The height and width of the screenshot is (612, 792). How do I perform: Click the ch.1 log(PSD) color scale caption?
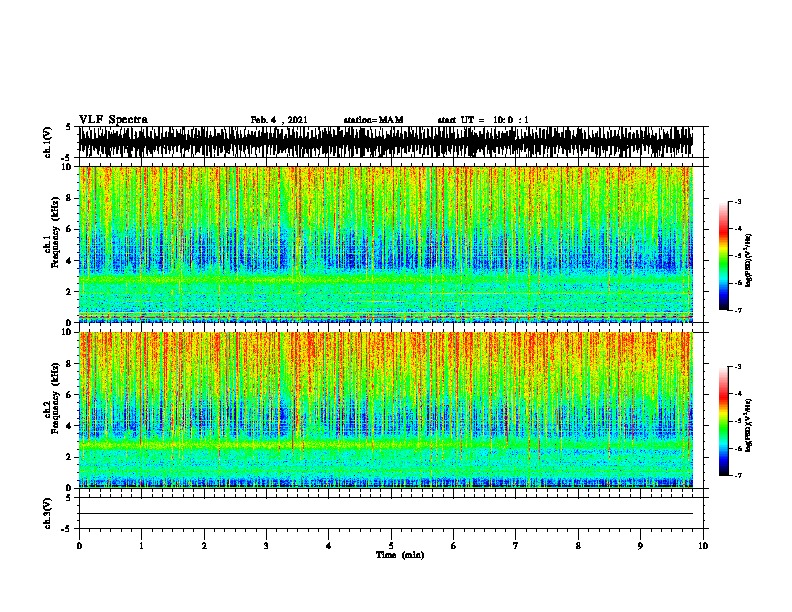click(749, 261)
